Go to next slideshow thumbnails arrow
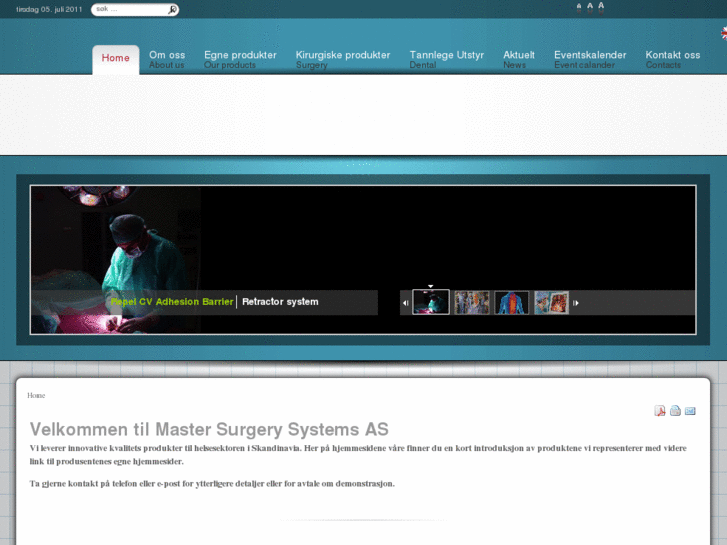This screenshot has height=545, width=727. point(576,303)
